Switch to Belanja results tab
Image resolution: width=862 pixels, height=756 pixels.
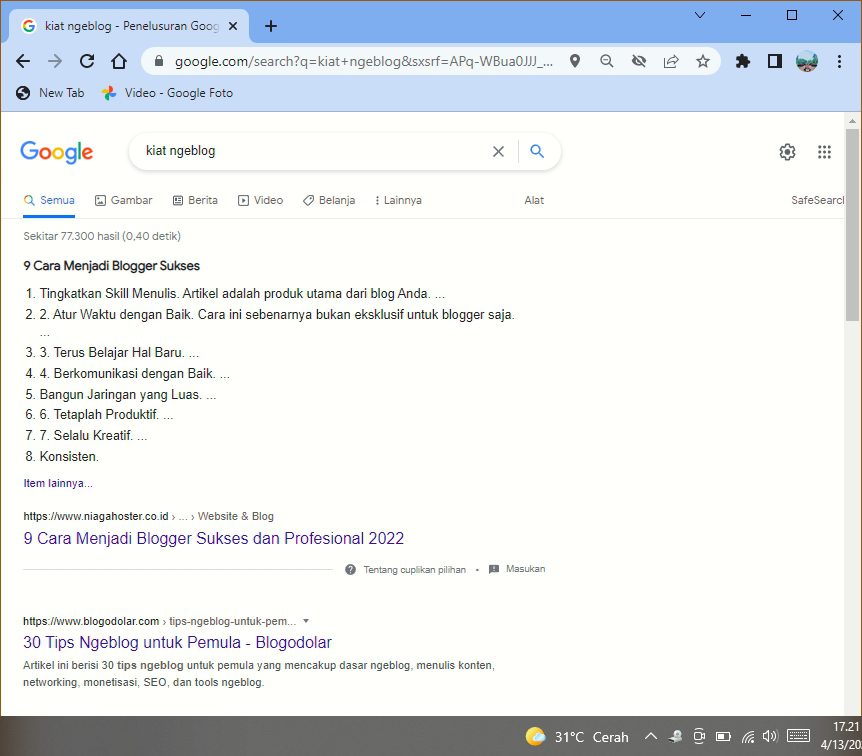(x=329, y=200)
